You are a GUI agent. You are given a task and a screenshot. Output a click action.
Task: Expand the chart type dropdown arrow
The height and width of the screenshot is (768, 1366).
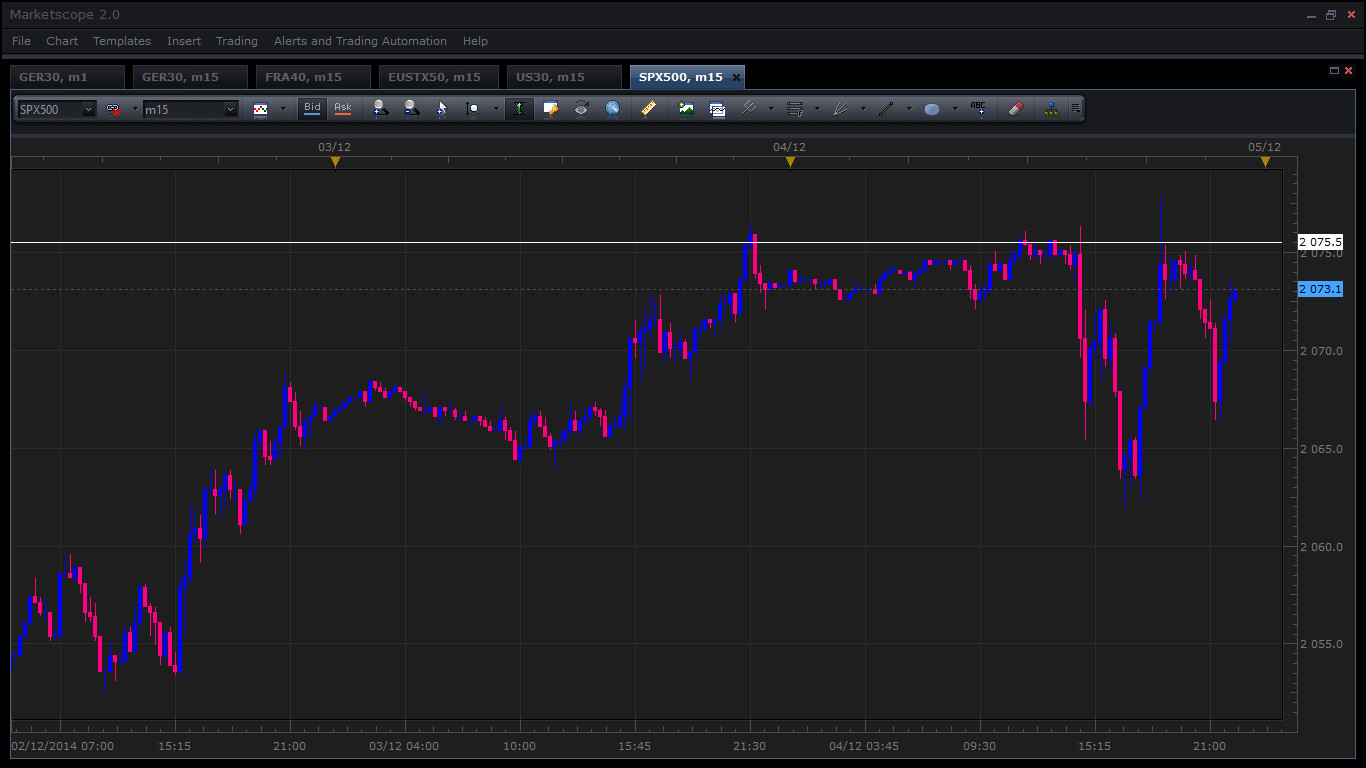(x=283, y=109)
